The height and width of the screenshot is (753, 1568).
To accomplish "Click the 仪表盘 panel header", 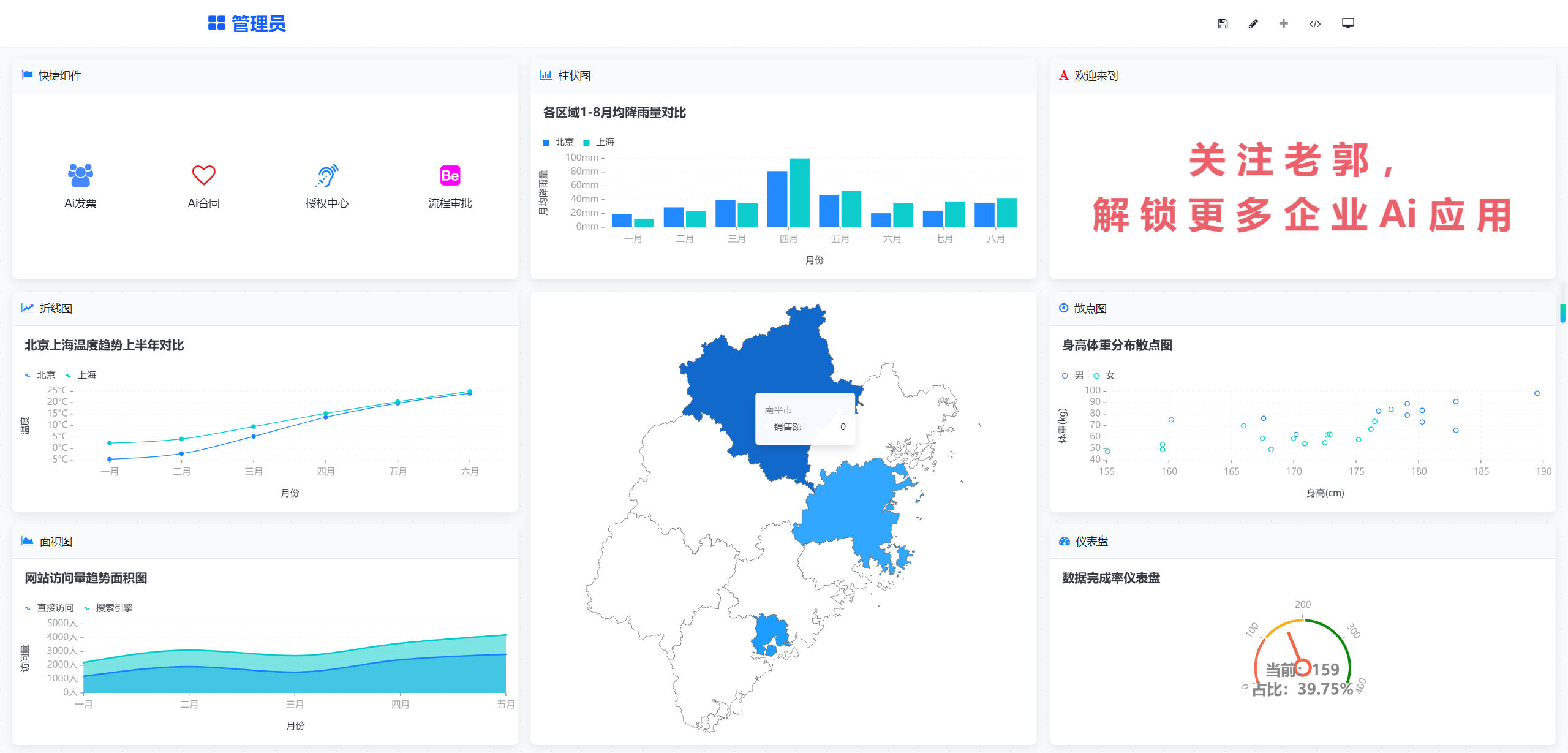I will [x=1091, y=542].
